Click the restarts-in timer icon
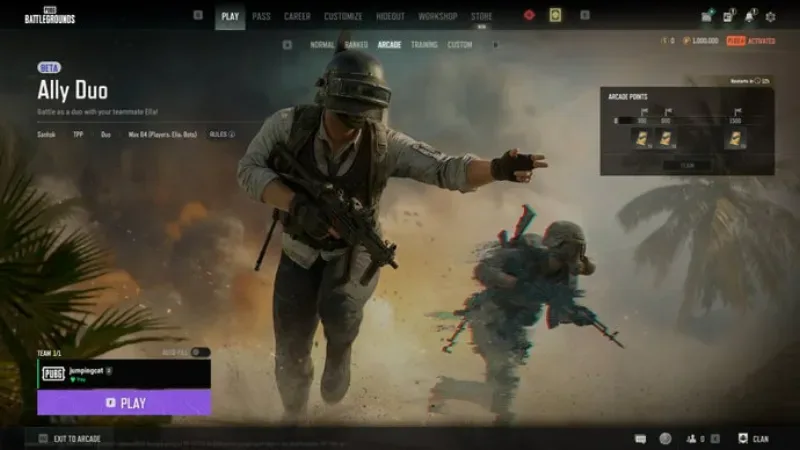800x450 pixels. (x=757, y=81)
